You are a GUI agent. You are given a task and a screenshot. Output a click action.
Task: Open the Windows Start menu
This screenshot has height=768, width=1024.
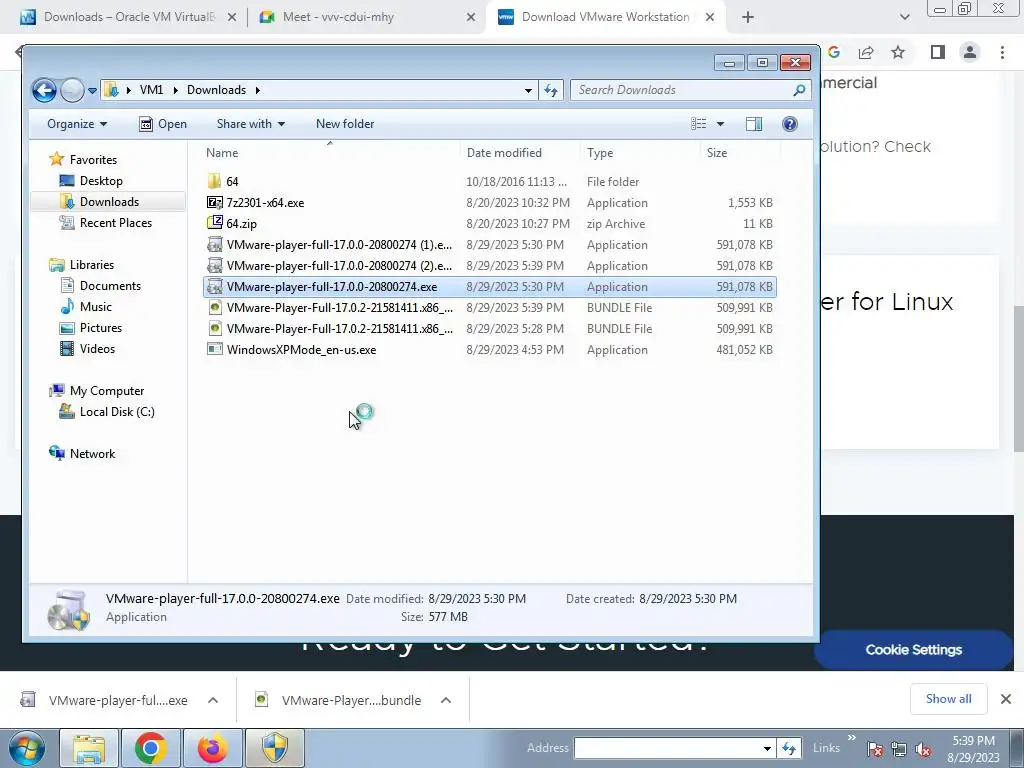click(25, 748)
